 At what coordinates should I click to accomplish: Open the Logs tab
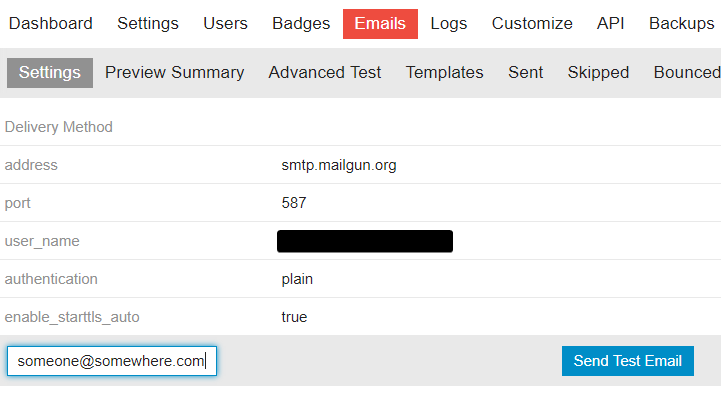pos(449,23)
